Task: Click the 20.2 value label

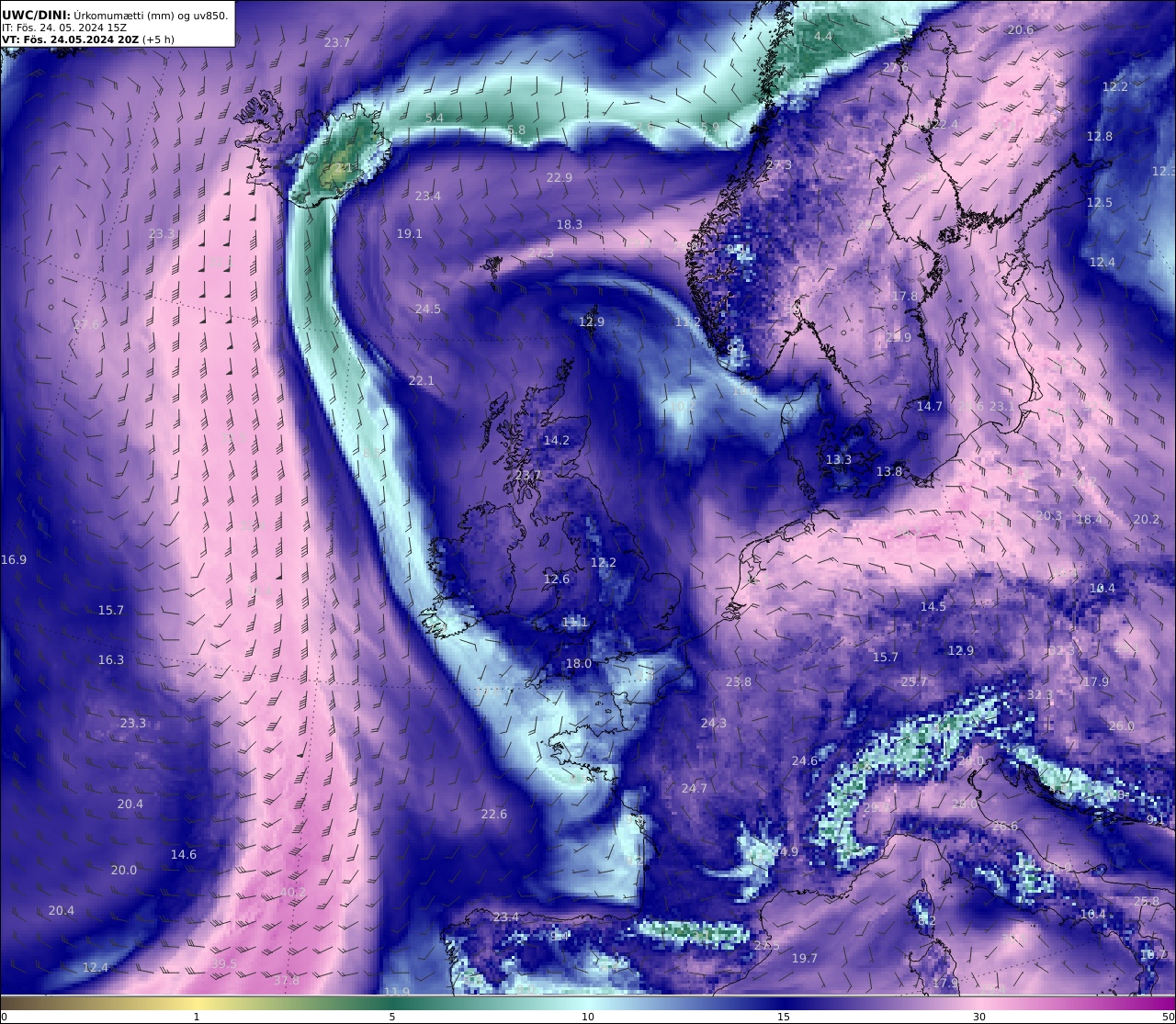Action: 1146,520
